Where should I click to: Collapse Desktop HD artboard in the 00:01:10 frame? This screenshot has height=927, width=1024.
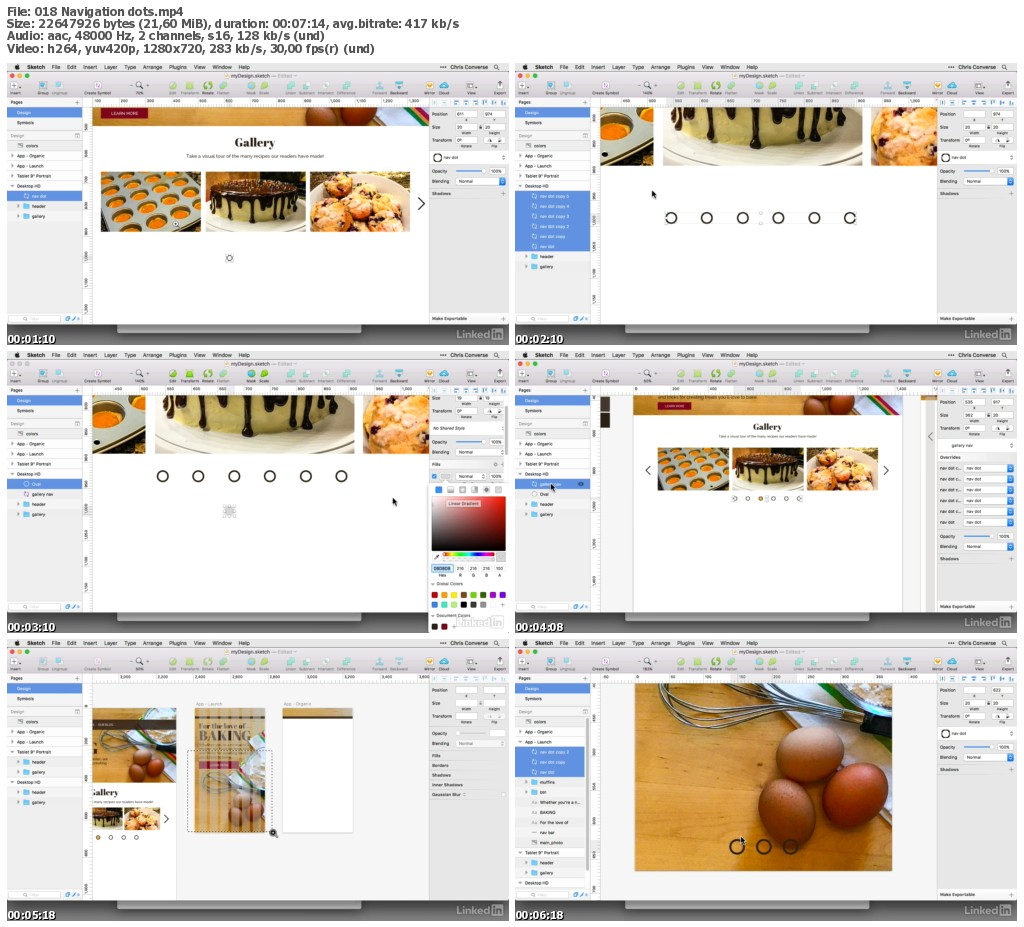click(12, 186)
